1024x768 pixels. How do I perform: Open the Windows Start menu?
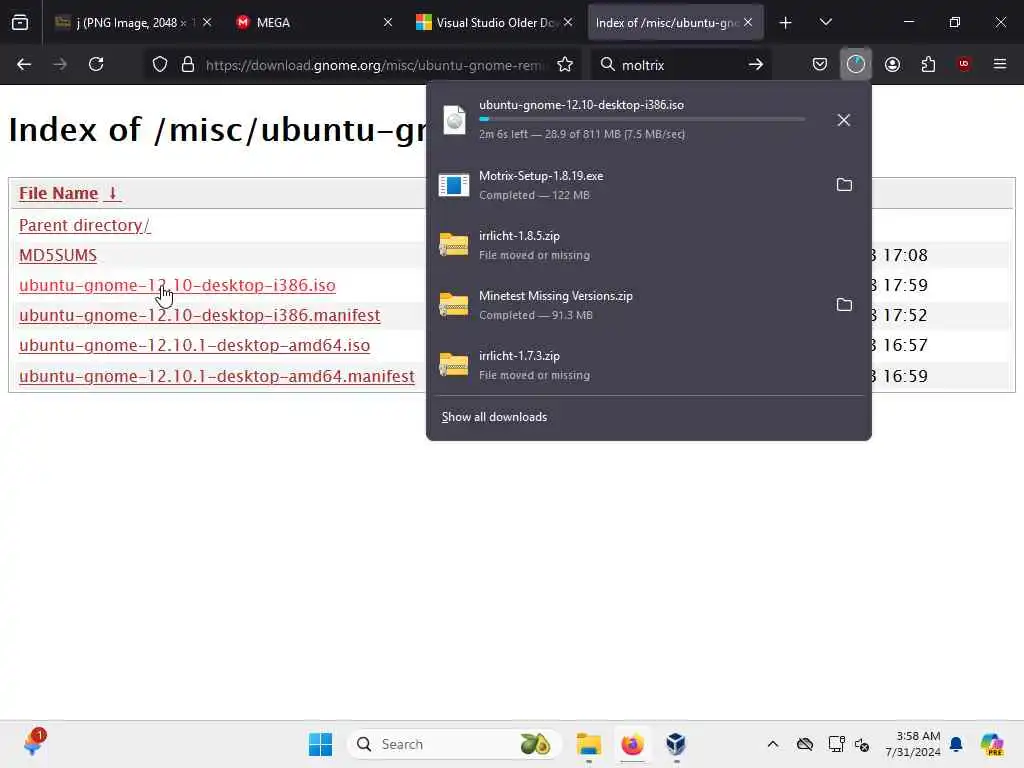[320, 744]
